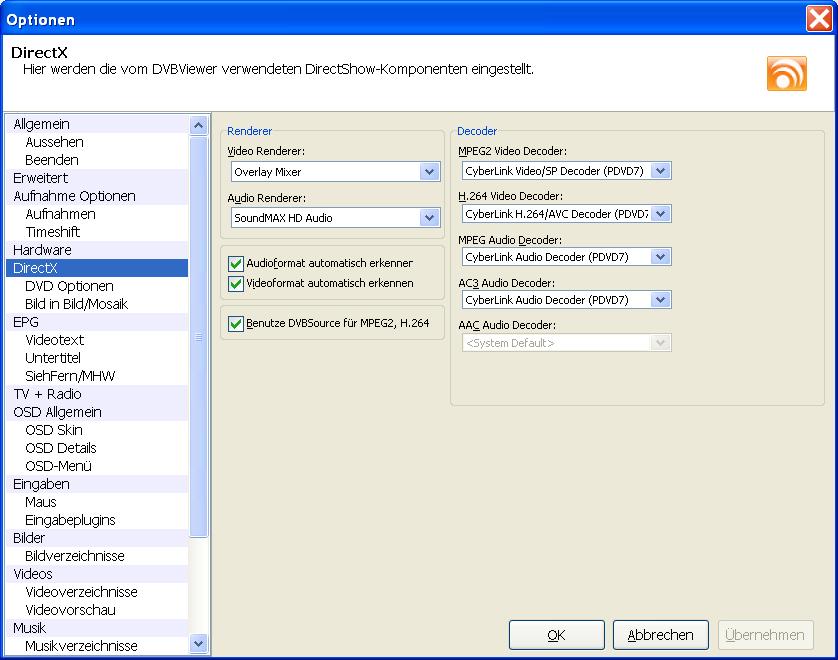The image size is (838, 660).
Task: Open Timeshift settings page
Action: click(53, 232)
